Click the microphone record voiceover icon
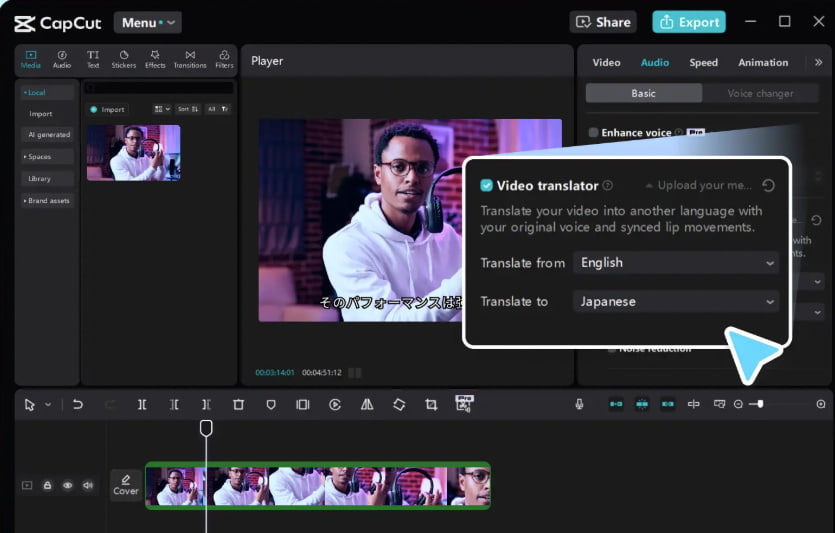This screenshot has width=835, height=533. click(x=579, y=404)
